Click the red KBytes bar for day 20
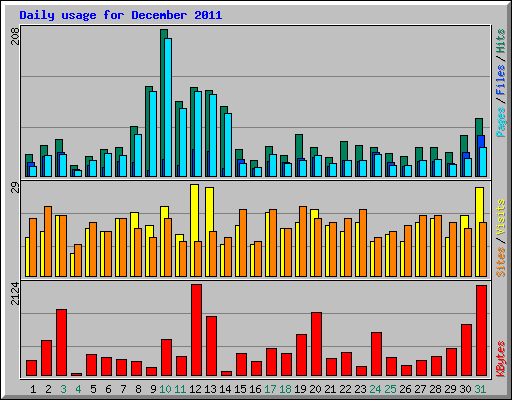The width and height of the screenshot is (512, 400). pos(316,344)
